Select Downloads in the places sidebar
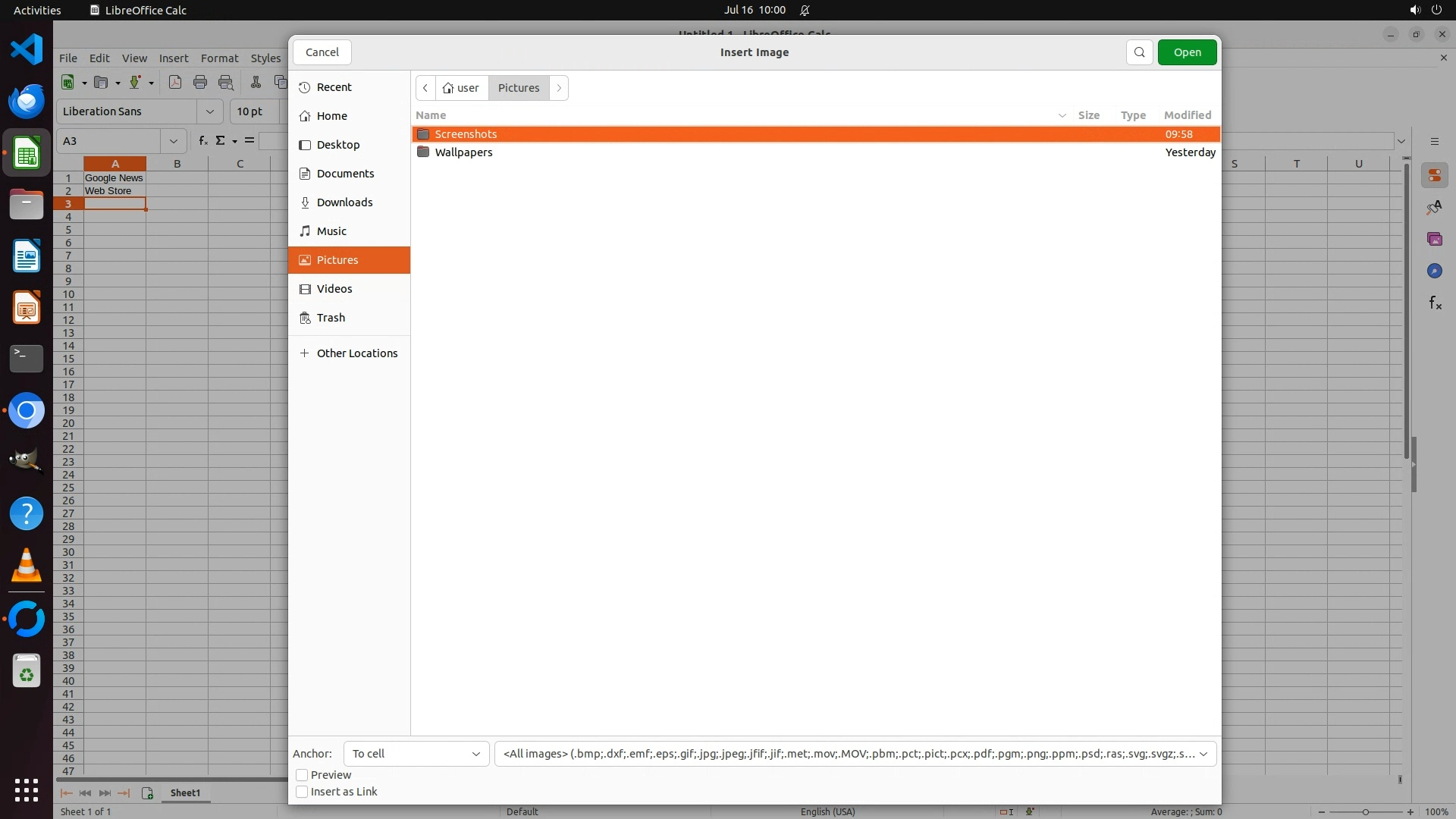The height and width of the screenshot is (819, 1456). tap(344, 202)
